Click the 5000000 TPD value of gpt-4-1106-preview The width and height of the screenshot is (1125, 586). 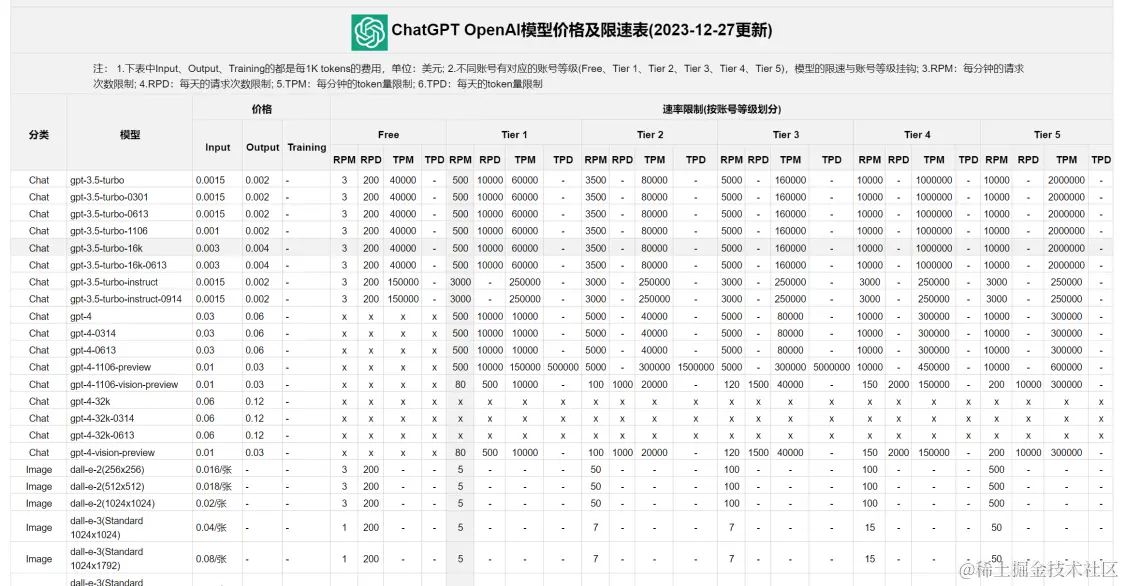[x=832, y=367]
